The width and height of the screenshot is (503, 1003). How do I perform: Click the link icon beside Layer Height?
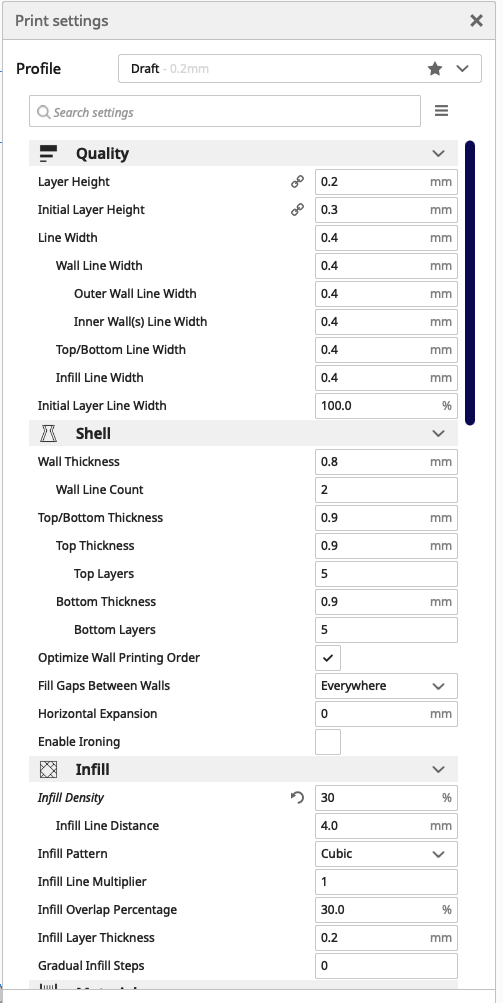297,182
